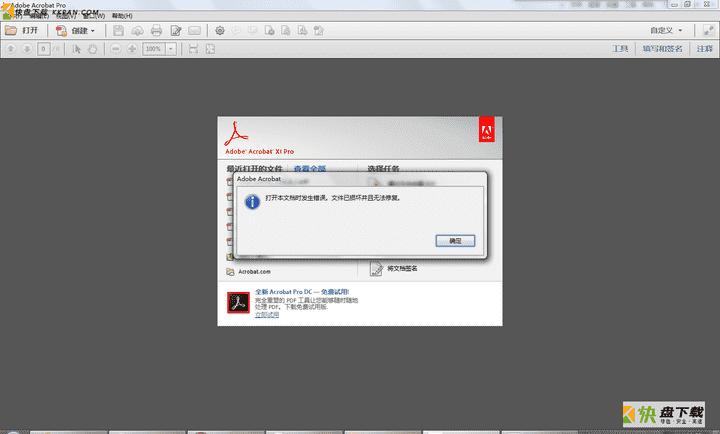Click the sticky note comment icon
The image size is (720, 434).
236,31
